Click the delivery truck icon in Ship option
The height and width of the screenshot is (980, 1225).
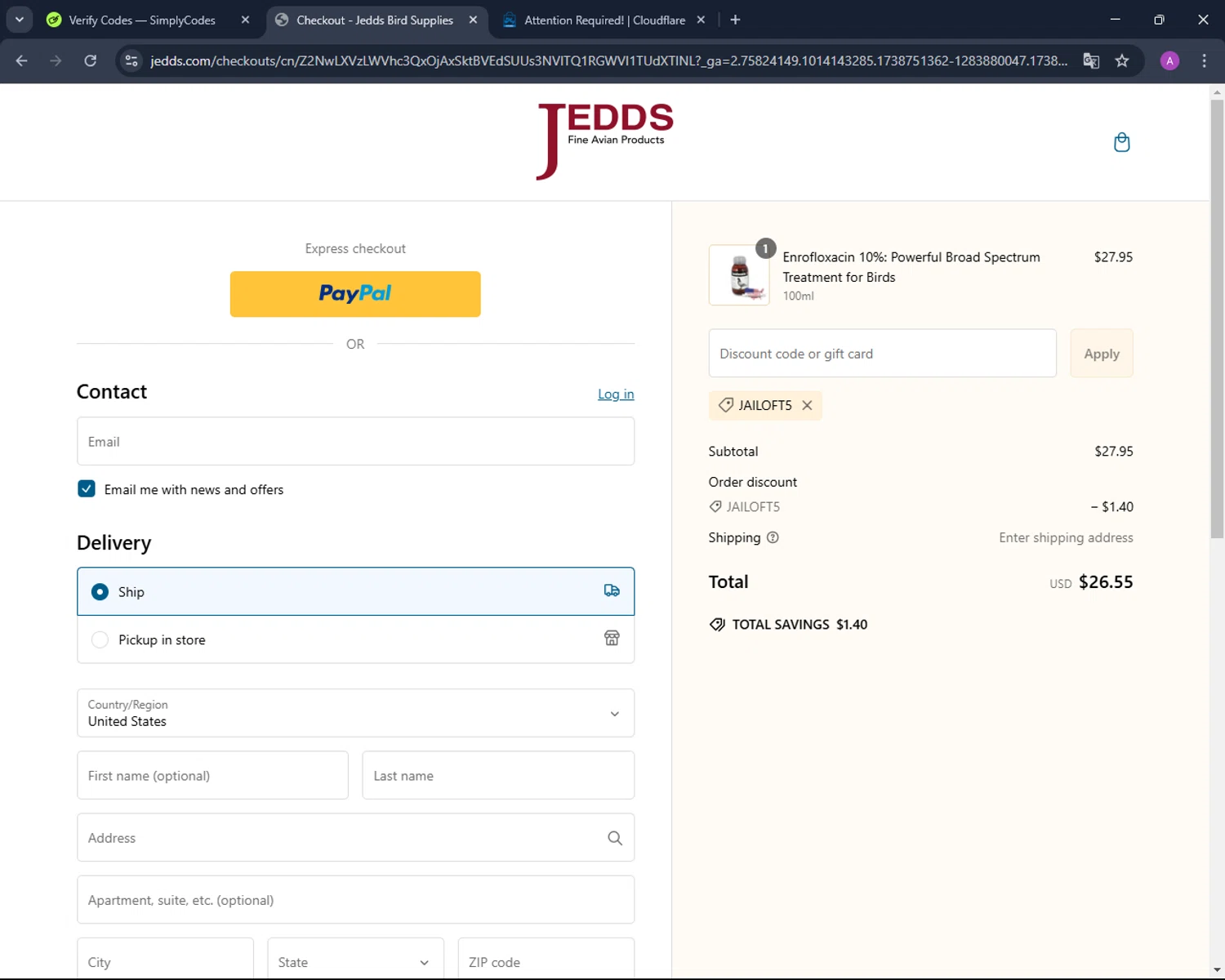612,590
